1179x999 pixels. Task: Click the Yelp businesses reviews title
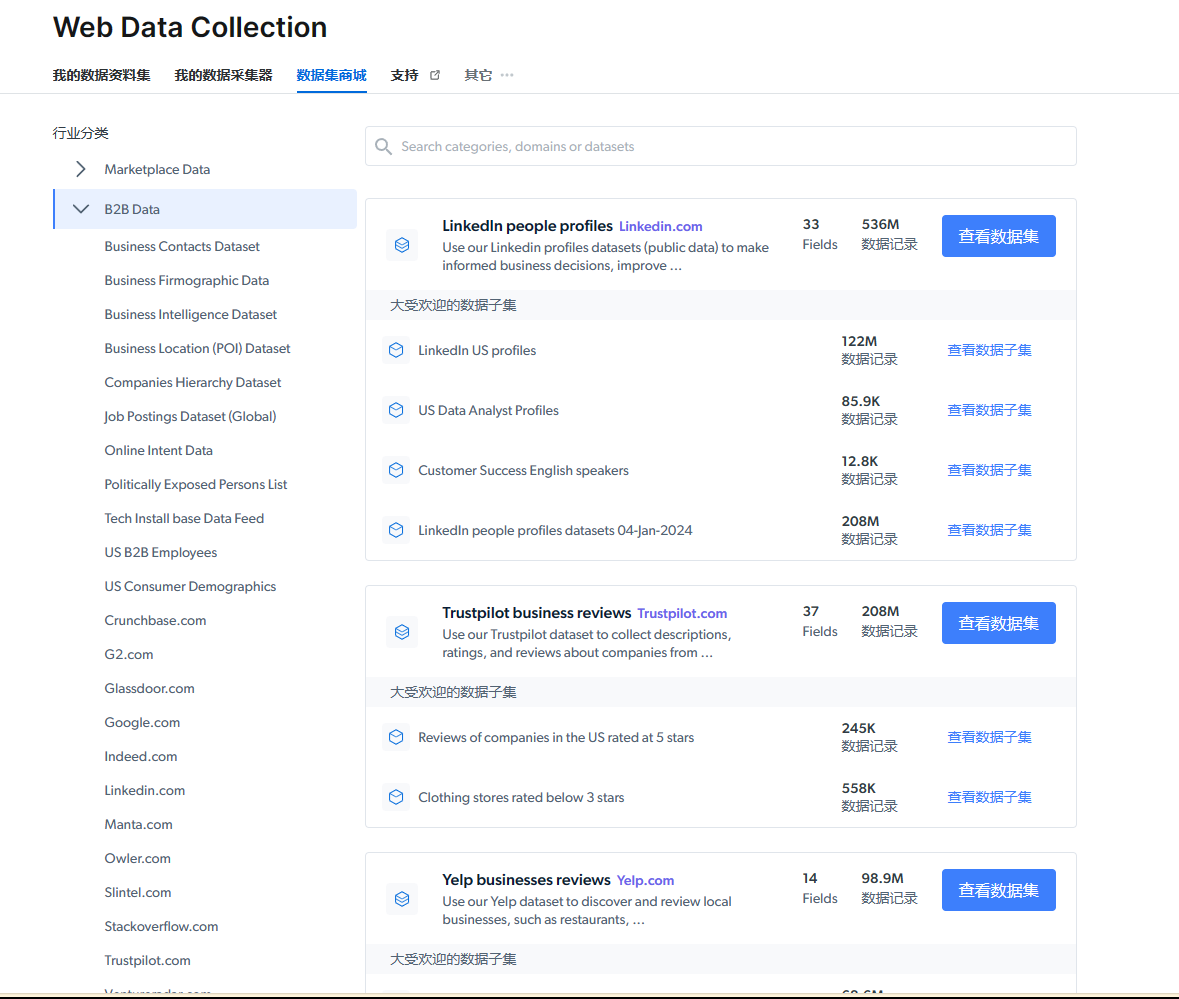(x=526, y=880)
